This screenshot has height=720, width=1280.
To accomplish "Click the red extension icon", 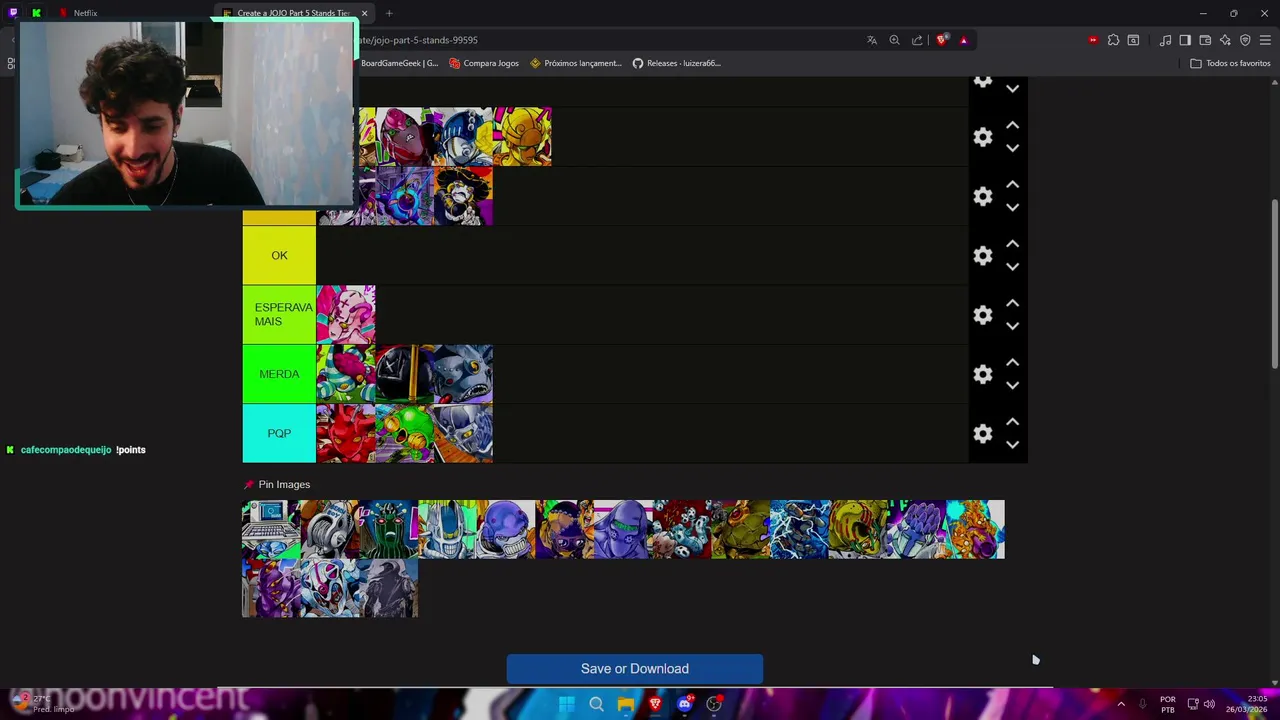I will (x=1093, y=40).
